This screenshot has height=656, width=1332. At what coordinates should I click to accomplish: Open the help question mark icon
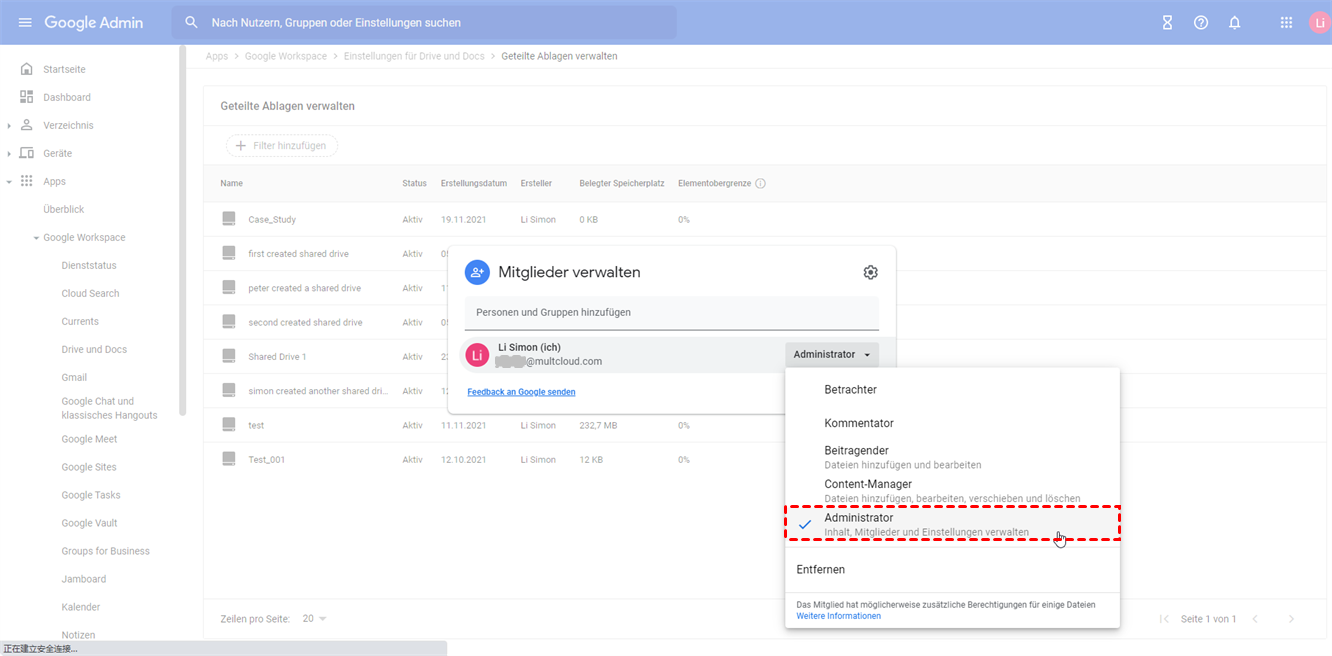coord(1201,23)
